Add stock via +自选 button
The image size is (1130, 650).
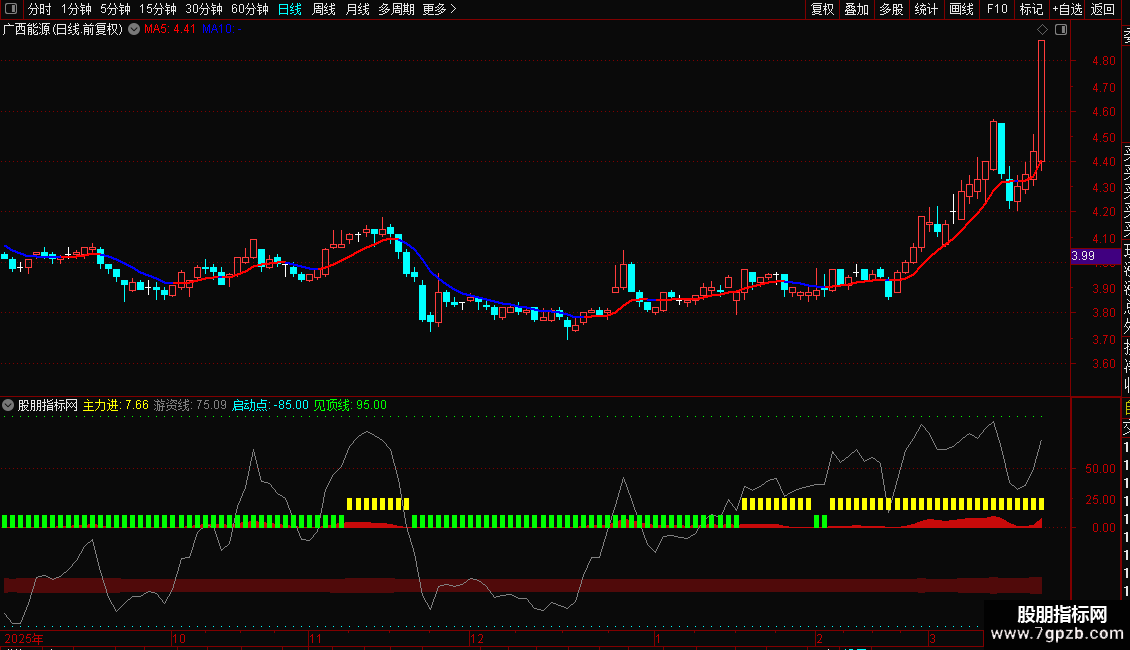(1067, 9)
